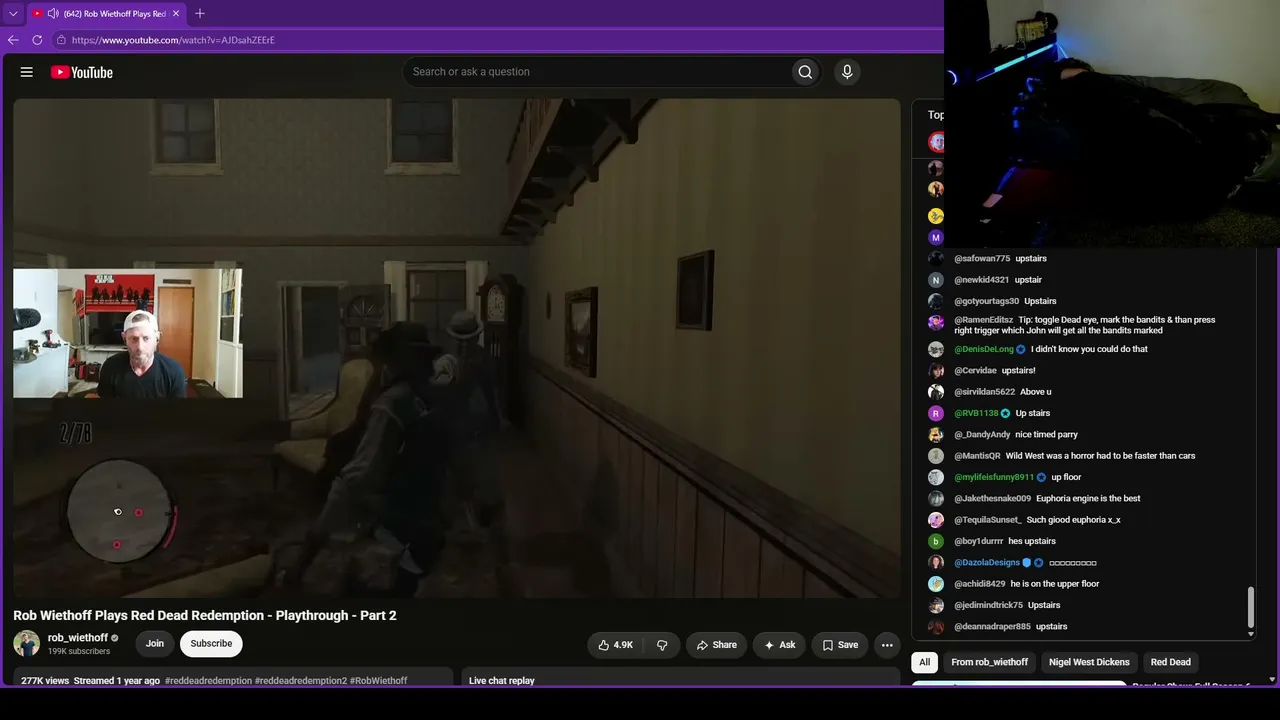
Task: Like the video with thumbs up
Action: pos(615,645)
